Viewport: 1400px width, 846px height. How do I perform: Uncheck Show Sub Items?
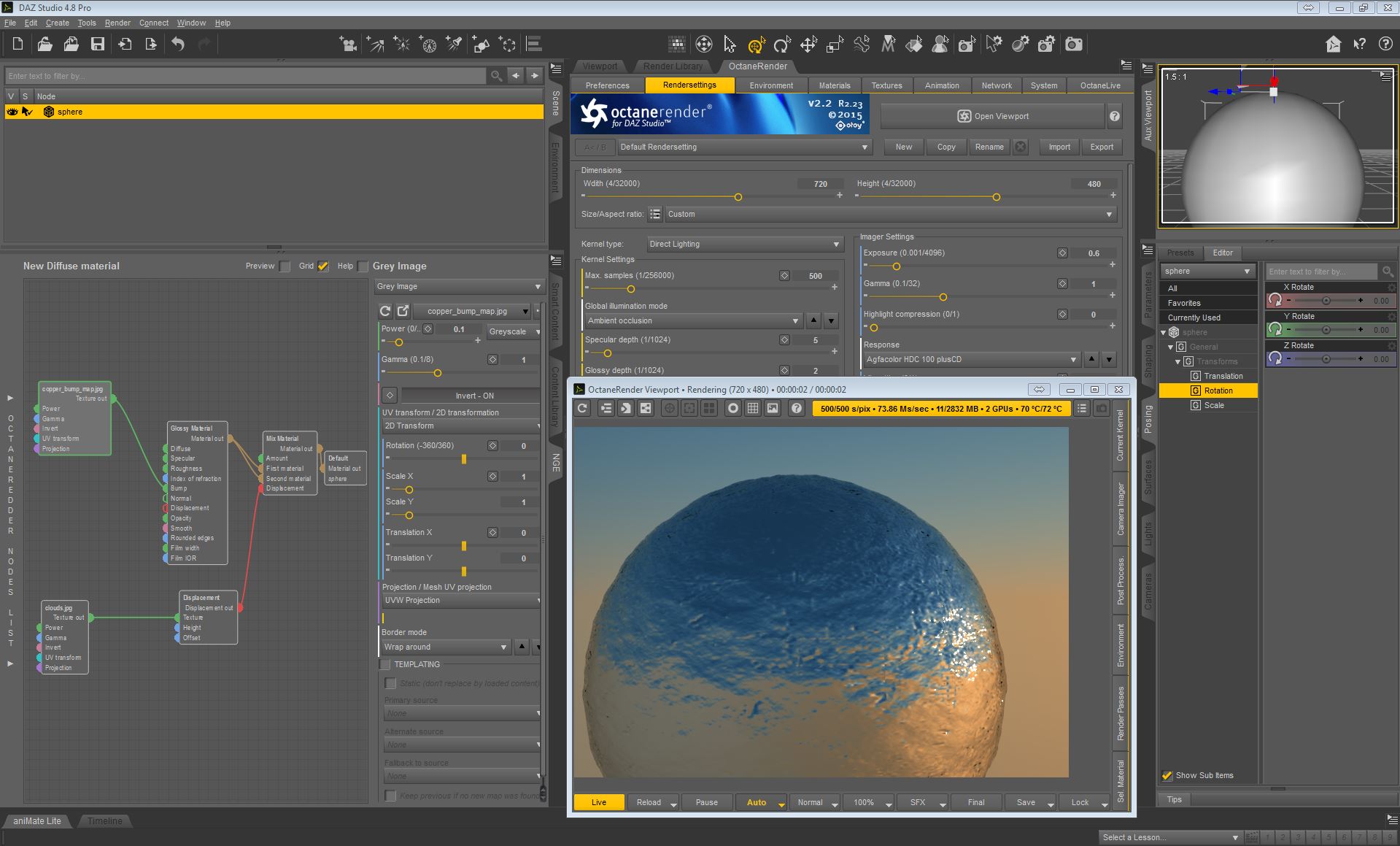pyautogui.click(x=1167, y=775)
